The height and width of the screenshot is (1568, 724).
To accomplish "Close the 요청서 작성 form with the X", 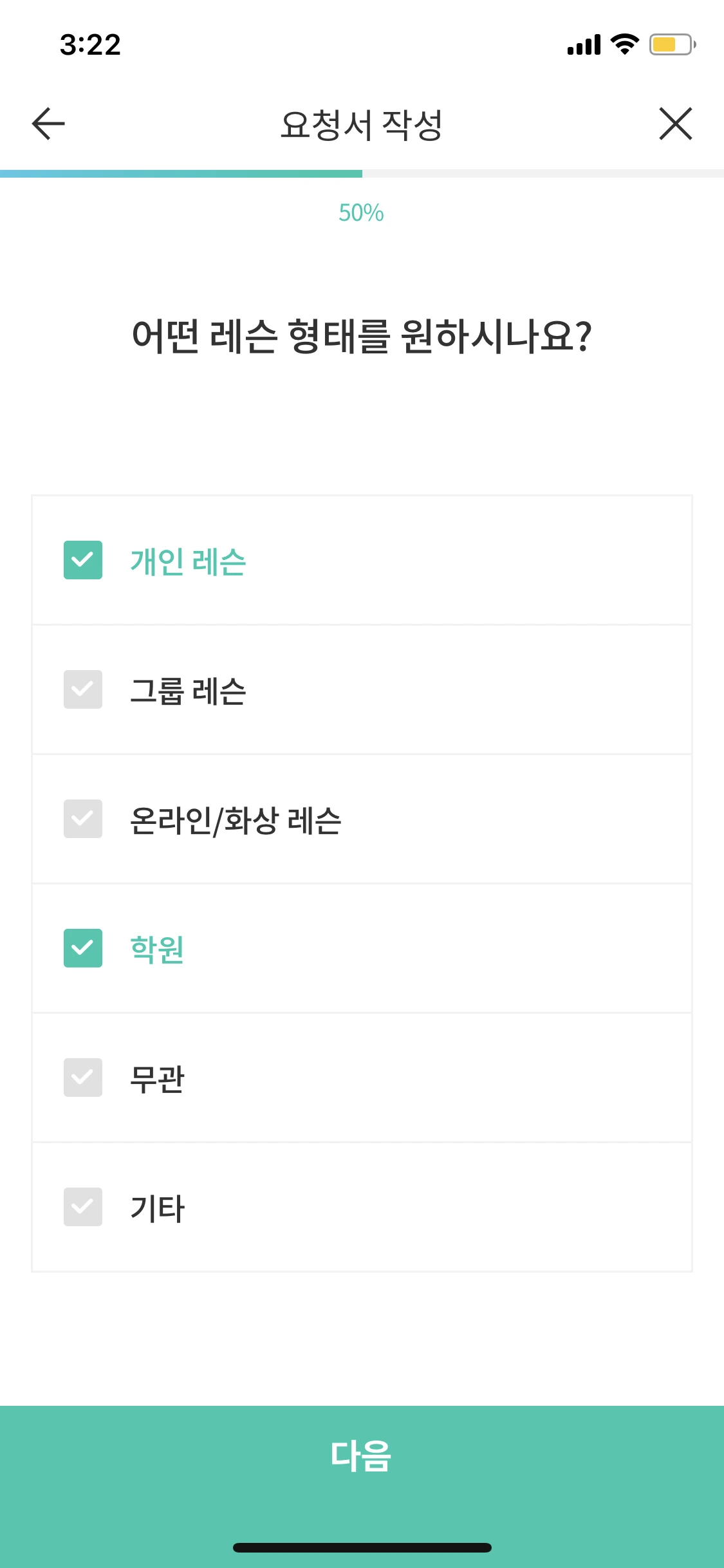I will coord(676,124).
